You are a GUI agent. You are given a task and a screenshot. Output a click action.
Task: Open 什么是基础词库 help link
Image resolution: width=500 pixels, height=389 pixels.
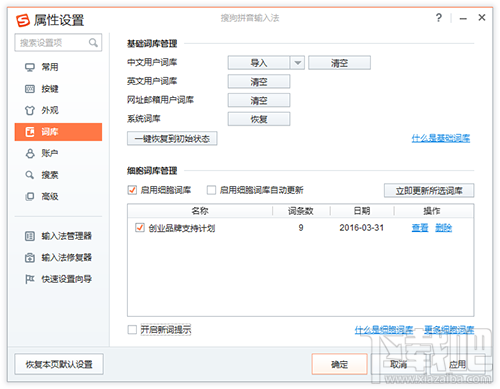tap(441, 138)
